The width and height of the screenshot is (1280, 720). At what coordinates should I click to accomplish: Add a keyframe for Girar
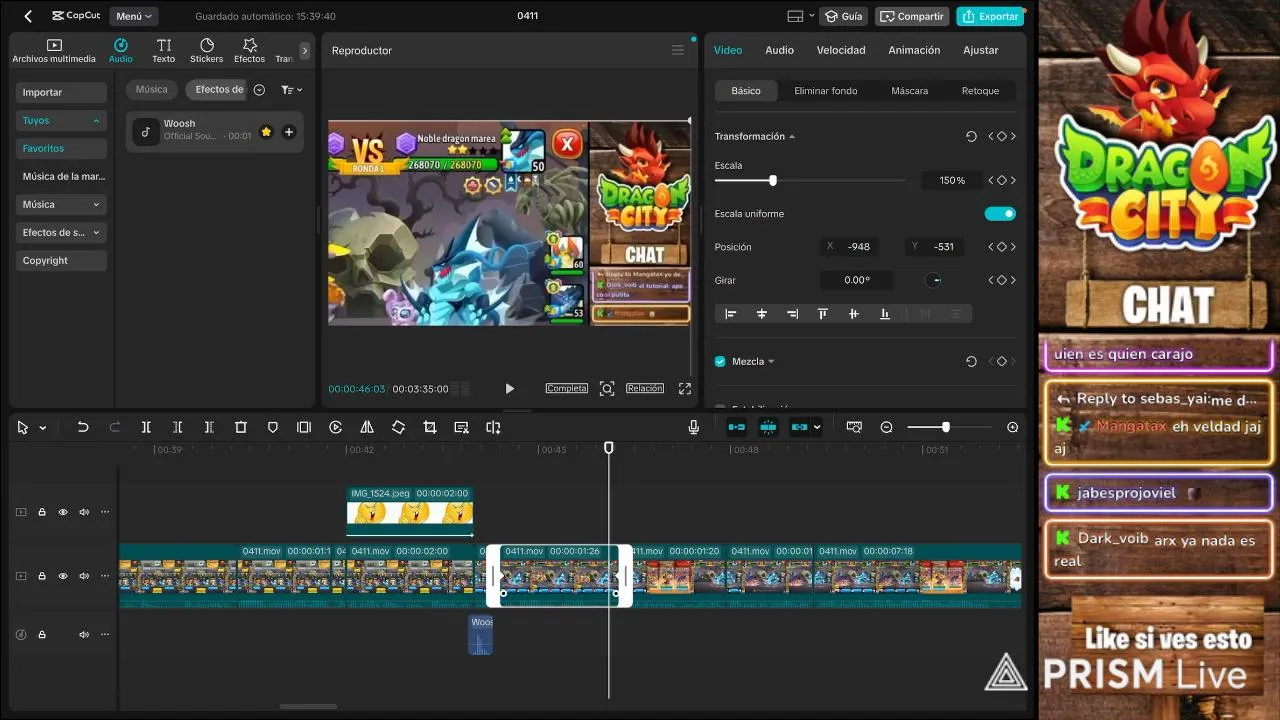[x=1002, y=281]
